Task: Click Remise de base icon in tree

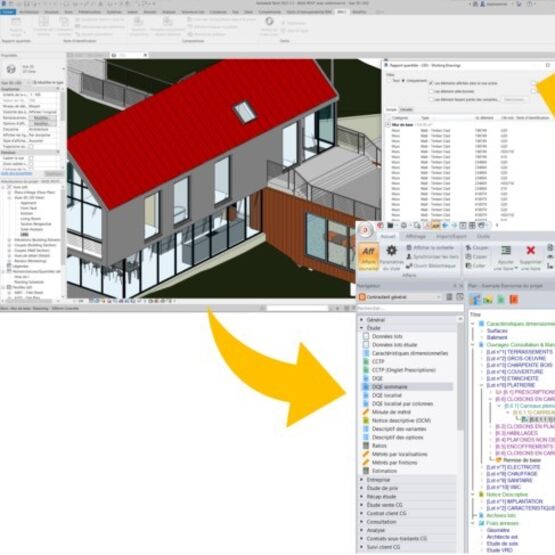Action: coord(499,460)
